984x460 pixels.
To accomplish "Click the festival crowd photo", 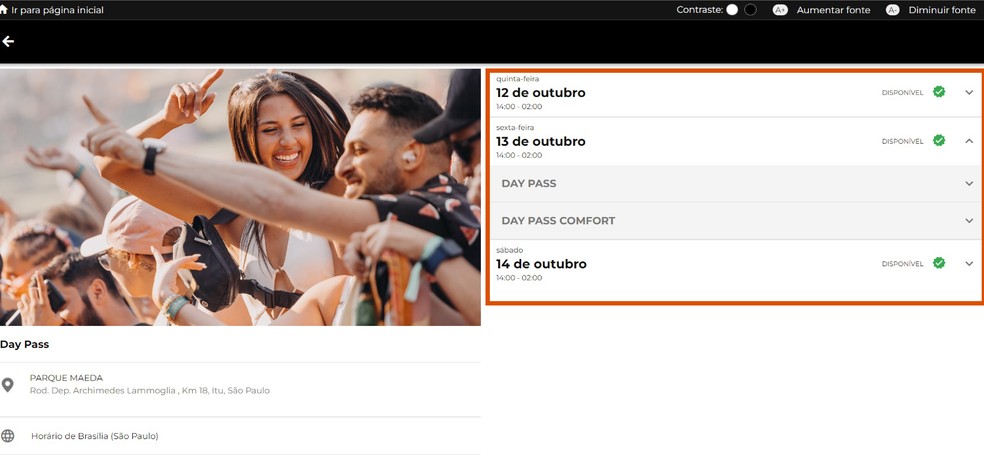I will (240, 197).
